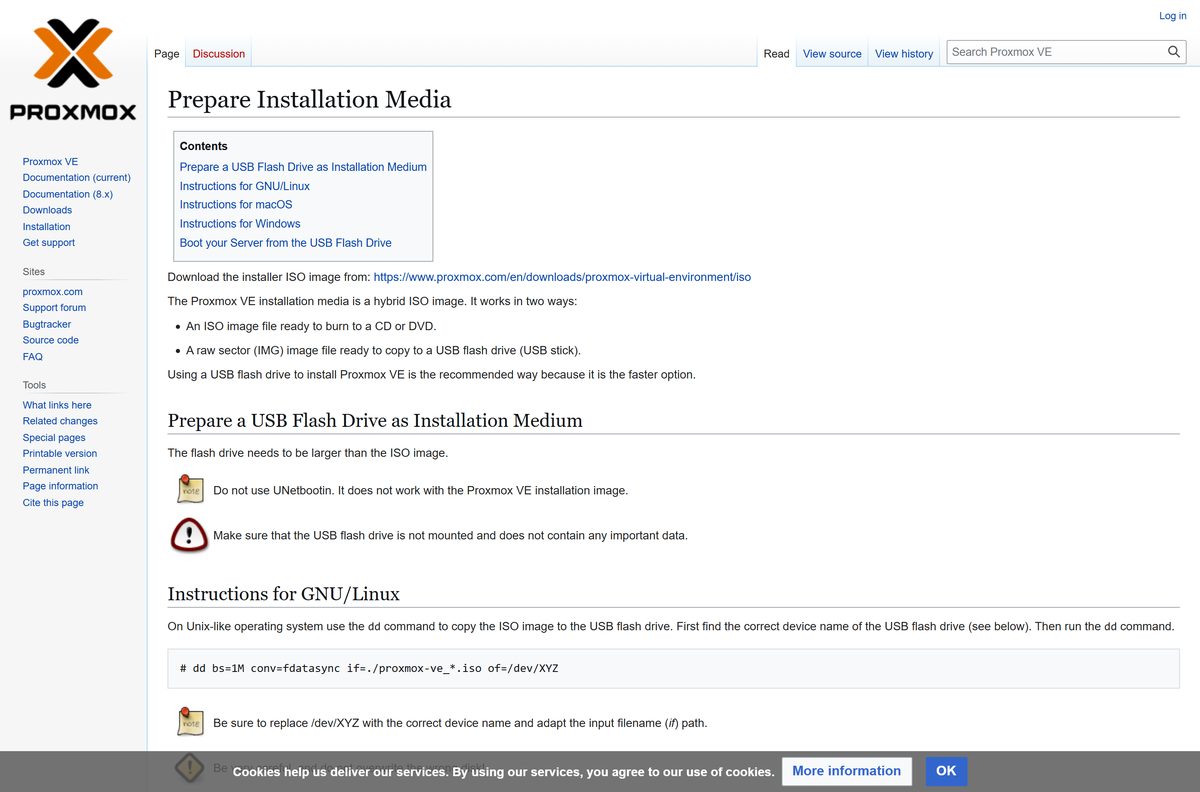This screenshot has height=792, width=1200.
Task: Switch to the Read tab
Action: [x=777, y=54]
